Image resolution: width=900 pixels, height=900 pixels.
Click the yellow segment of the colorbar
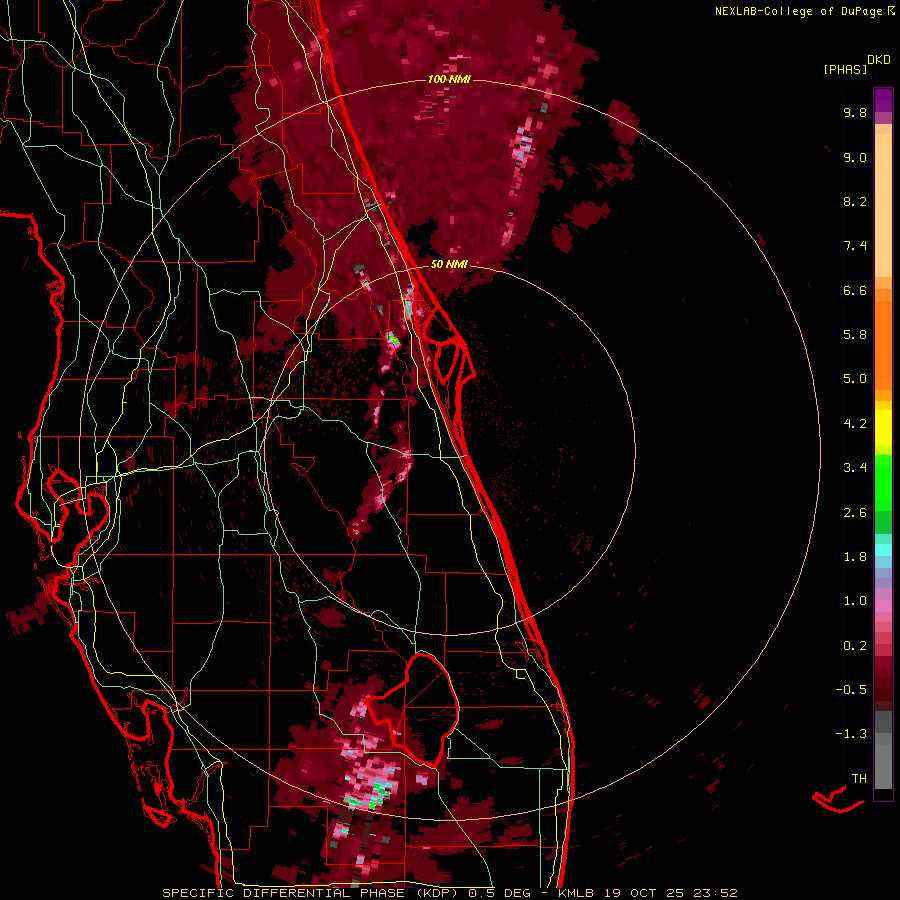[x=883, y=428]
